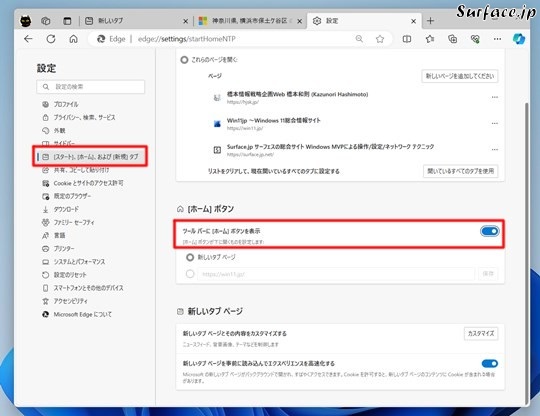Open 外観 settings
This screenshot has height=416, width=540.
coord(59,131)
